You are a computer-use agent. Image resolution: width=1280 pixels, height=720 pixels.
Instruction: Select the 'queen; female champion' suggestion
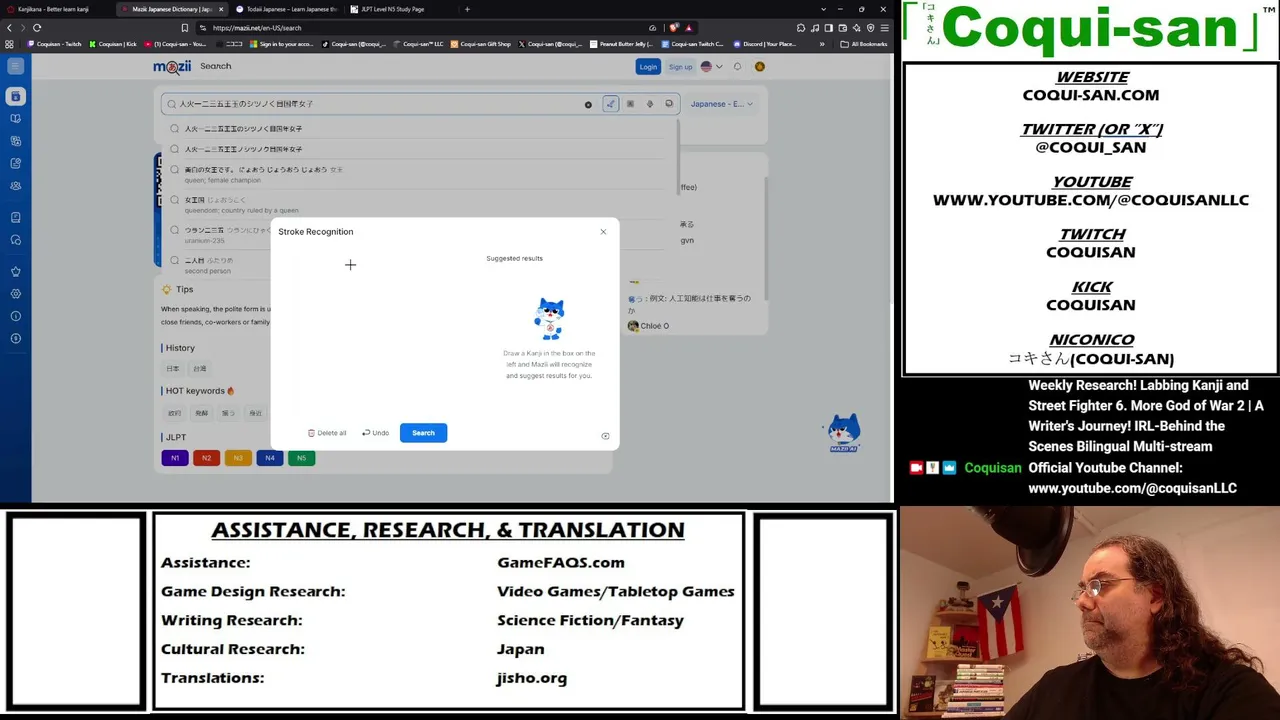tap(420, 175)
